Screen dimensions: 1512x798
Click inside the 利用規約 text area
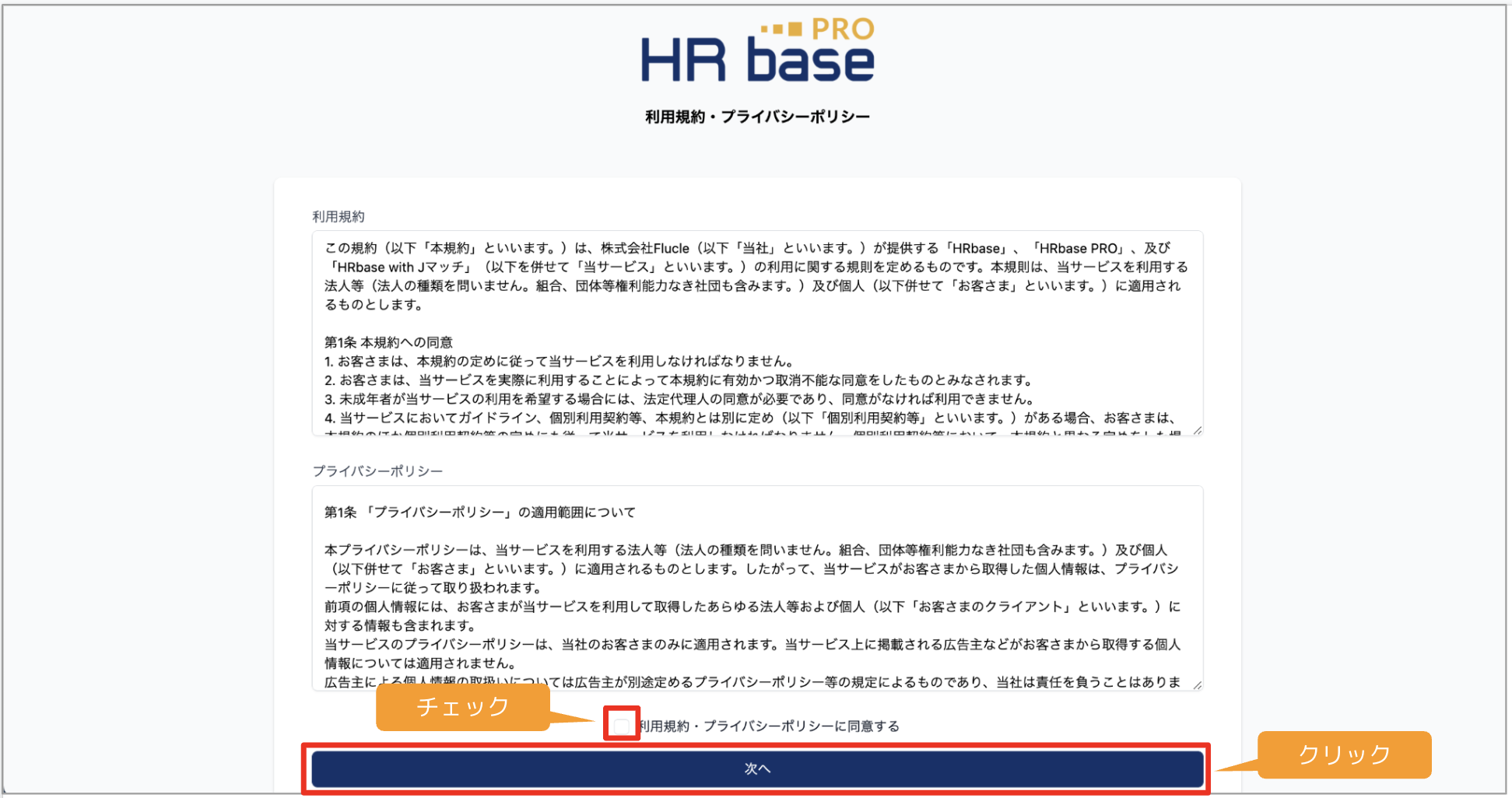(x=757, y=333)
